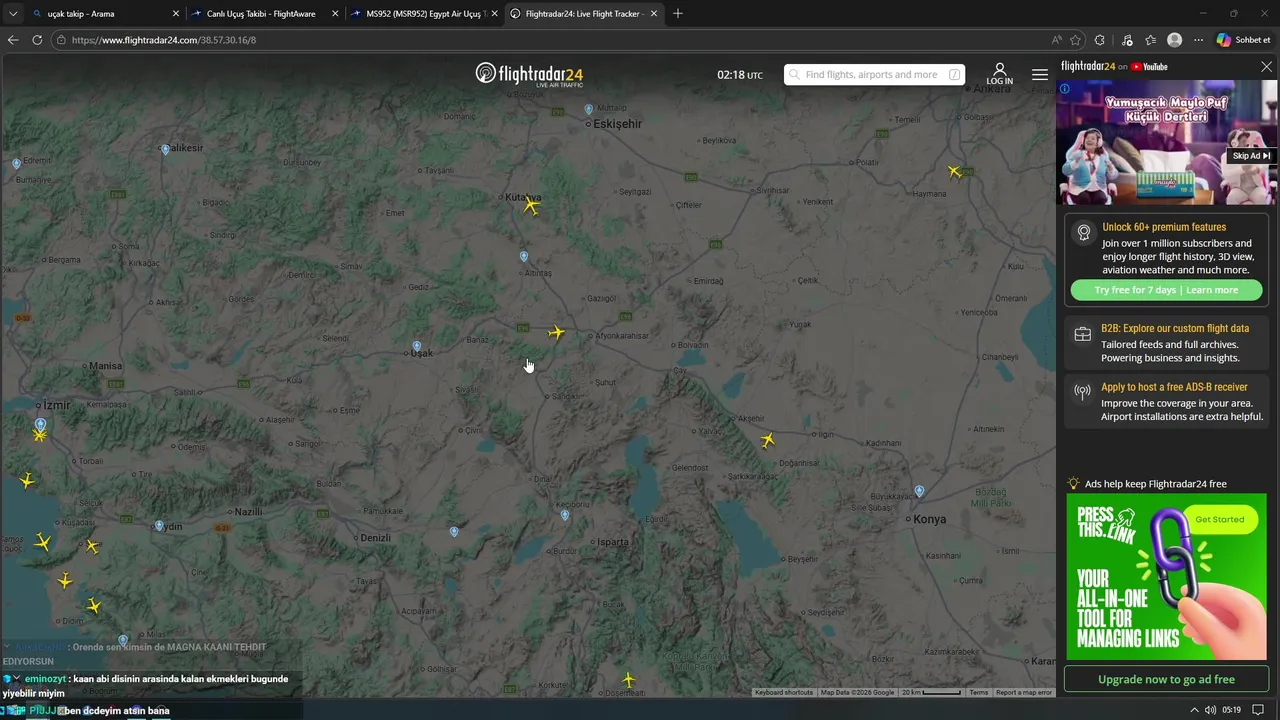Close the YouTube side panel
1280x720 pixels.
(1266, 67)
